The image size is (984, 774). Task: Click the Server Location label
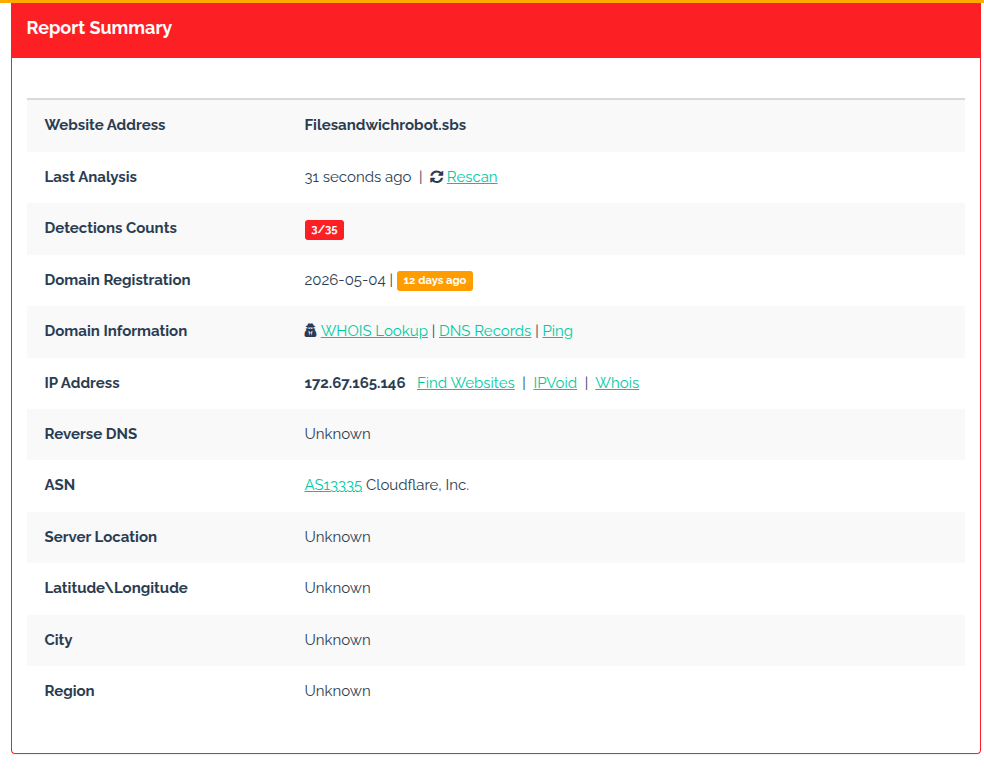click(100, 537)
